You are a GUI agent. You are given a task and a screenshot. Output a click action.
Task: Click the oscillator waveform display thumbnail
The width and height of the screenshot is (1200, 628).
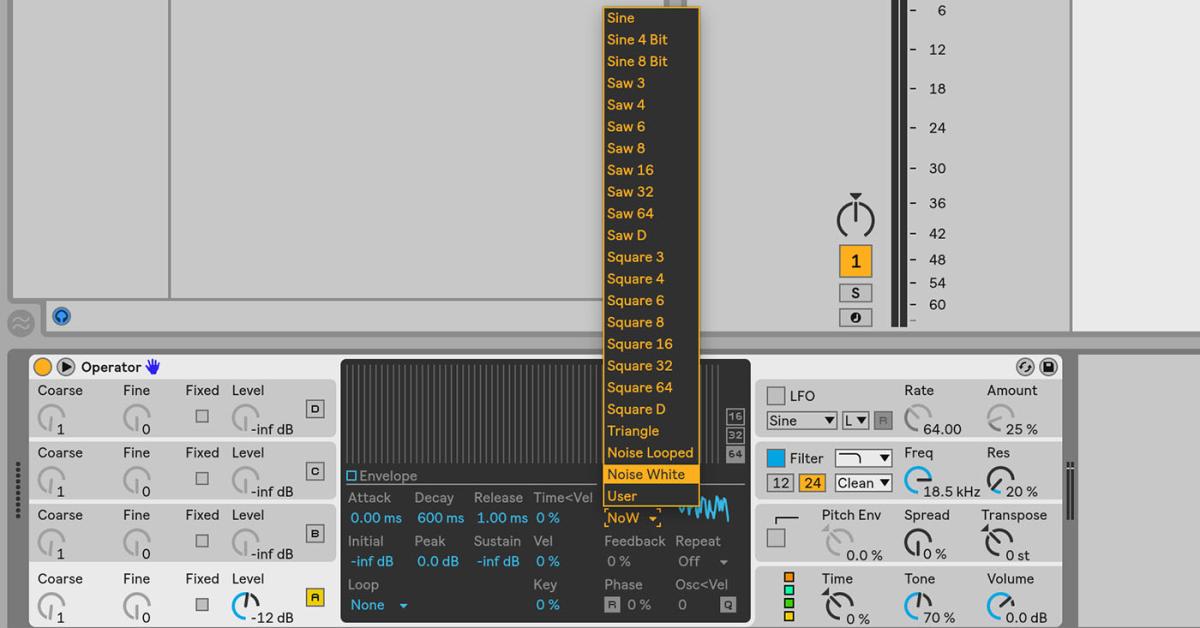[704, 508]
